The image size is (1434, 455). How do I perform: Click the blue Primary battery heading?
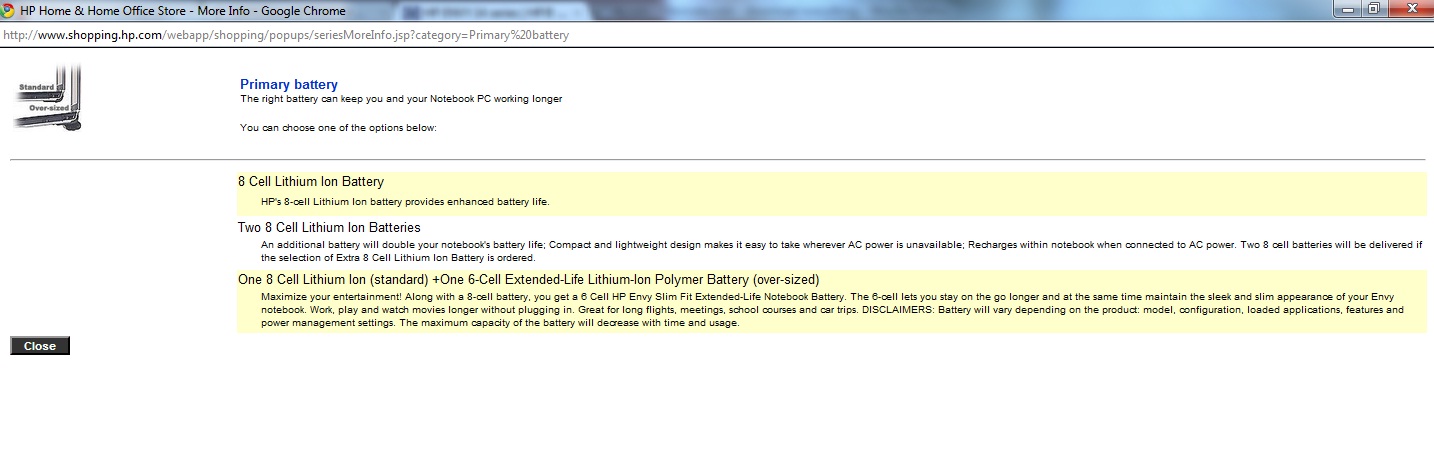[x=289, y=85]
